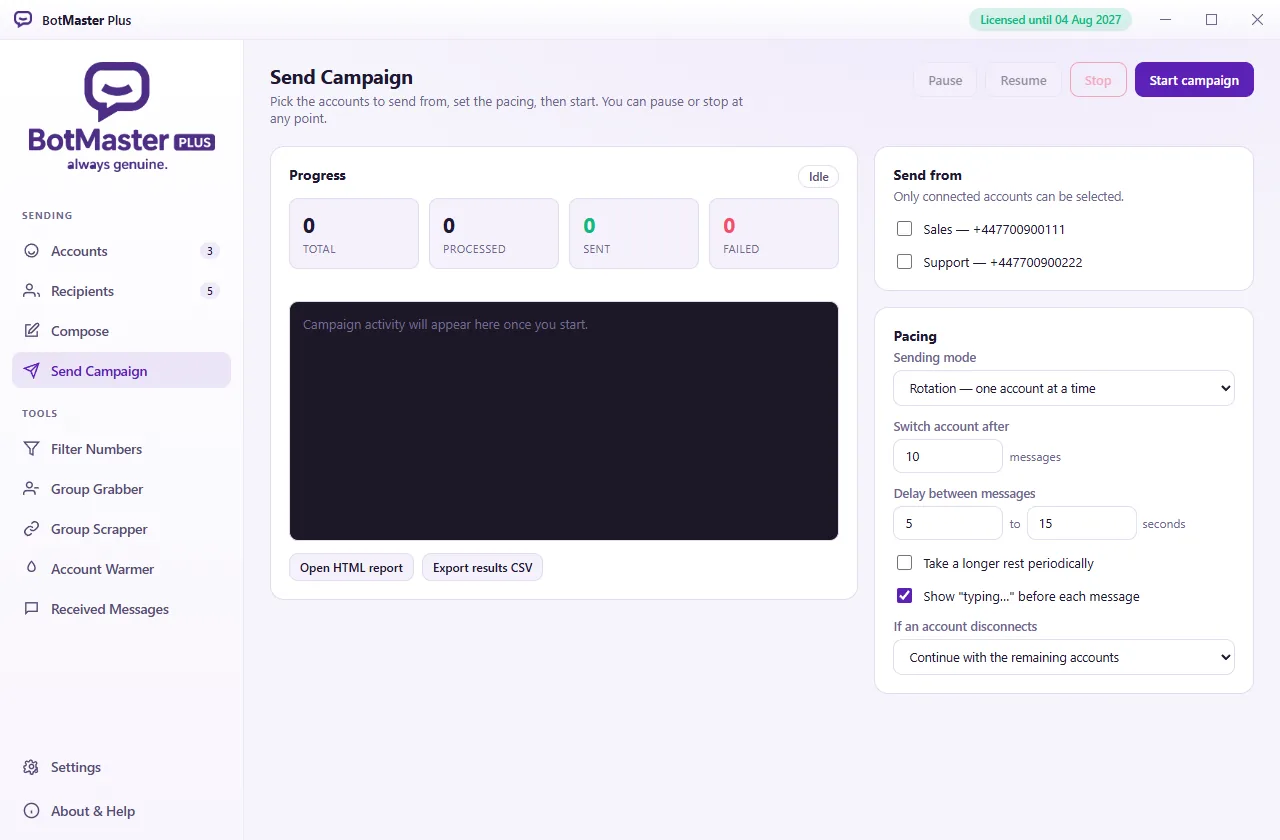This screenshot has width=1280, height=840.
Task: Click the Account Warmer flame icon
Action: (32, 569)
